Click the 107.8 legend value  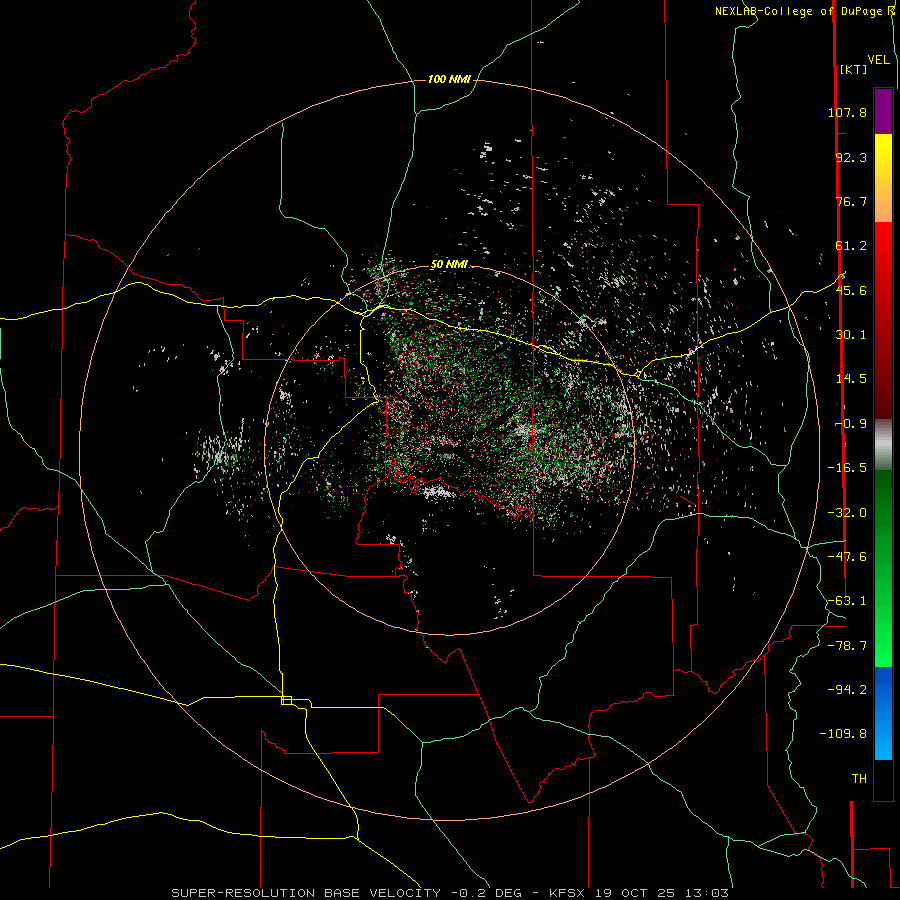click(847, 112)
